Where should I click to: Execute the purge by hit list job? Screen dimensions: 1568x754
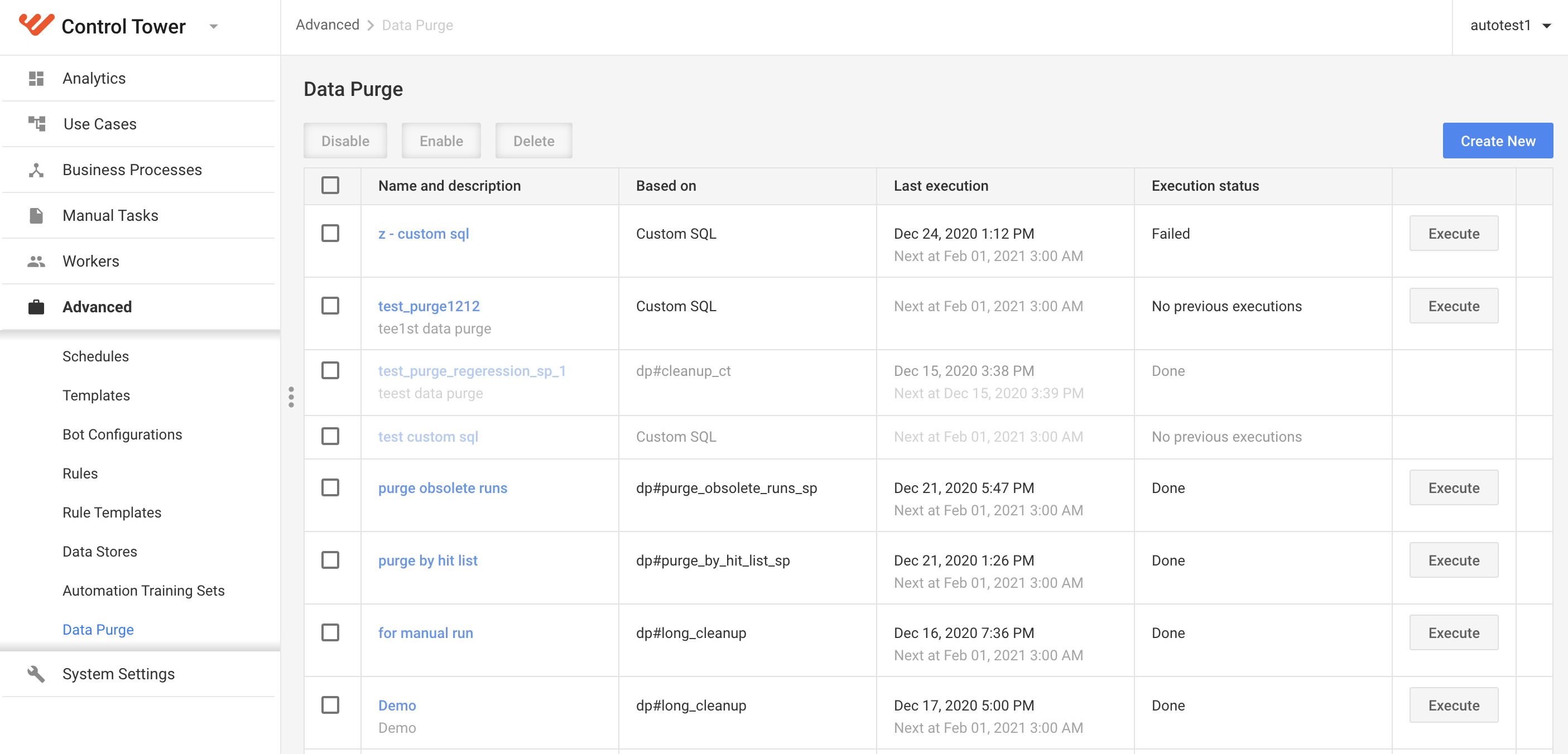pos(1454,560)
